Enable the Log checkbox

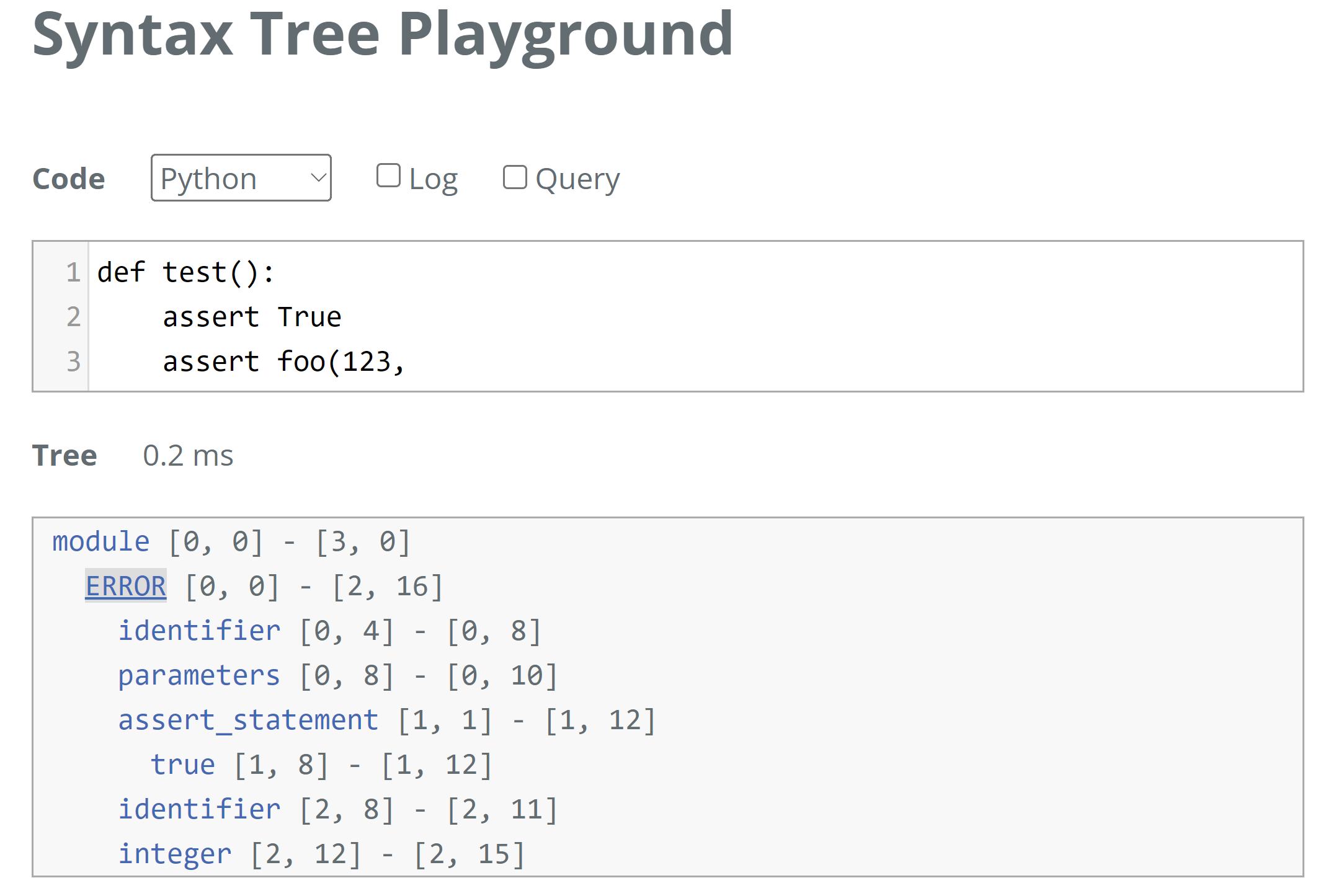pyautogui.click(x=388, y=176)
